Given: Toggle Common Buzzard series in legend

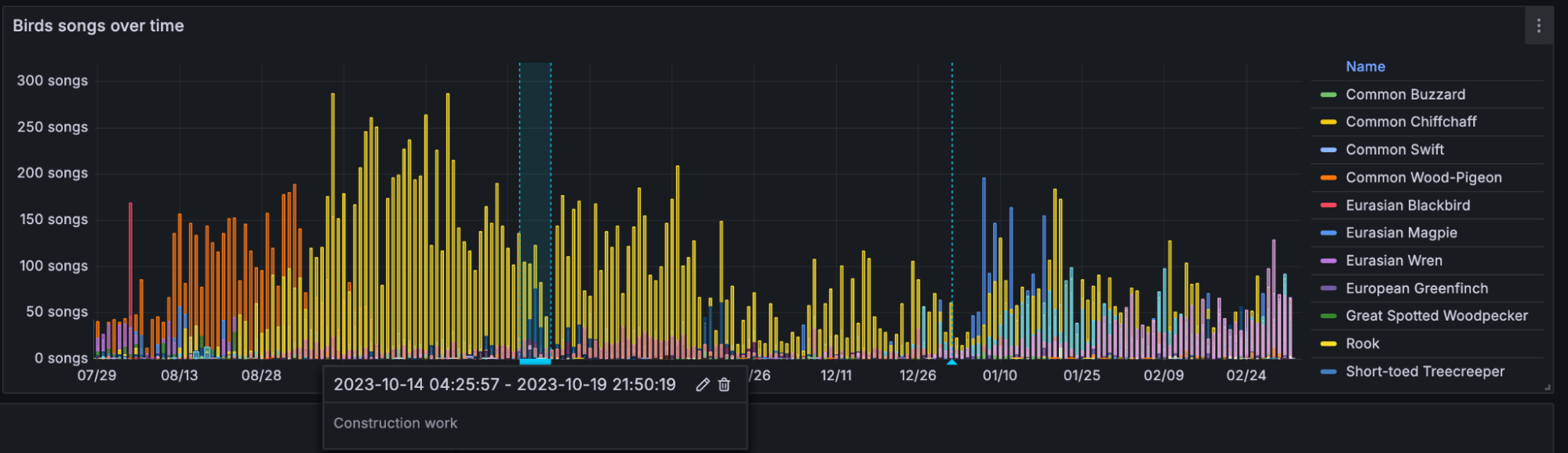Looking at the screenshot, I should (1405, 95).
